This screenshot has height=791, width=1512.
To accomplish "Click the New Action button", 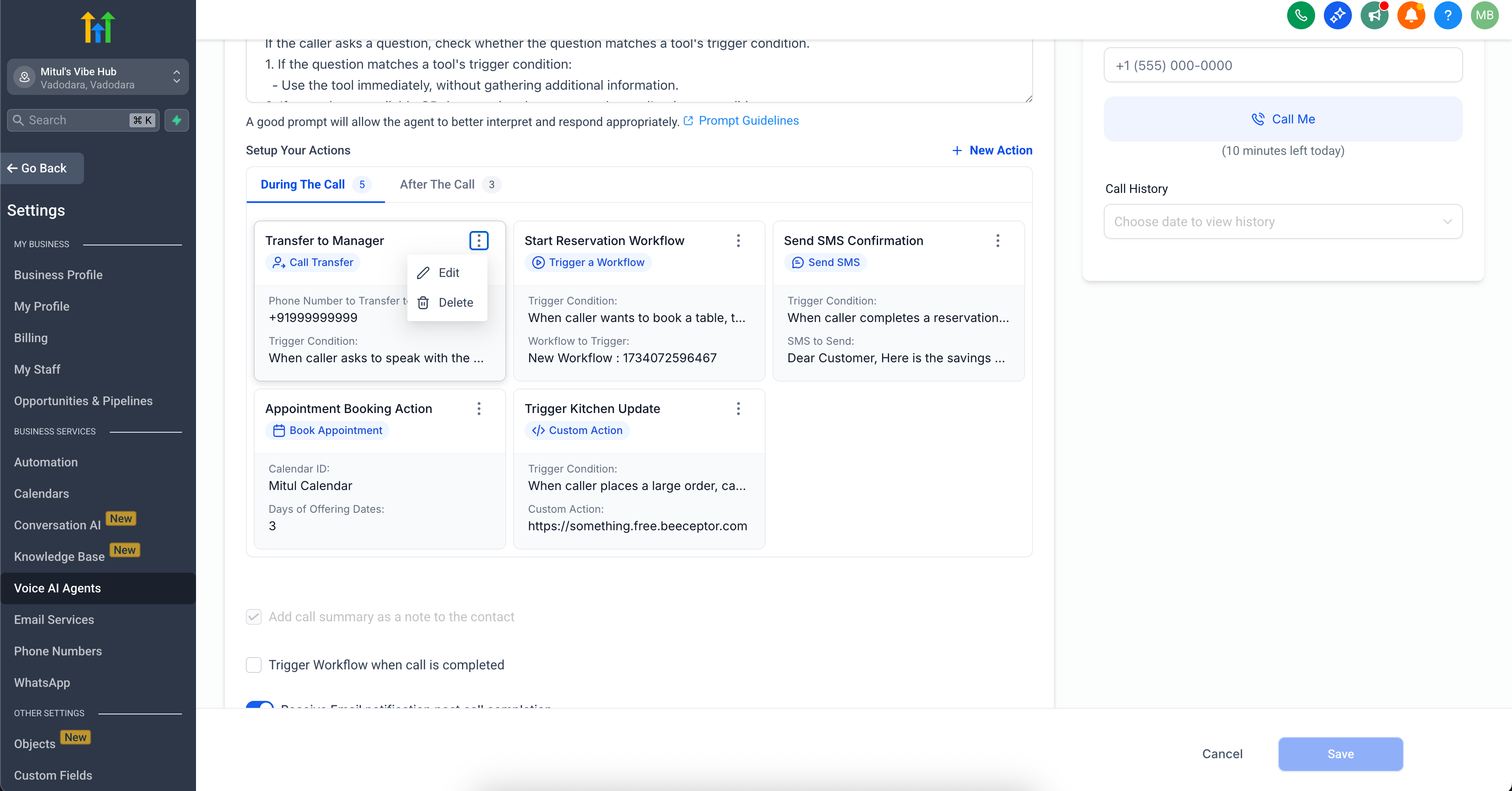I will tap(991, 150).
